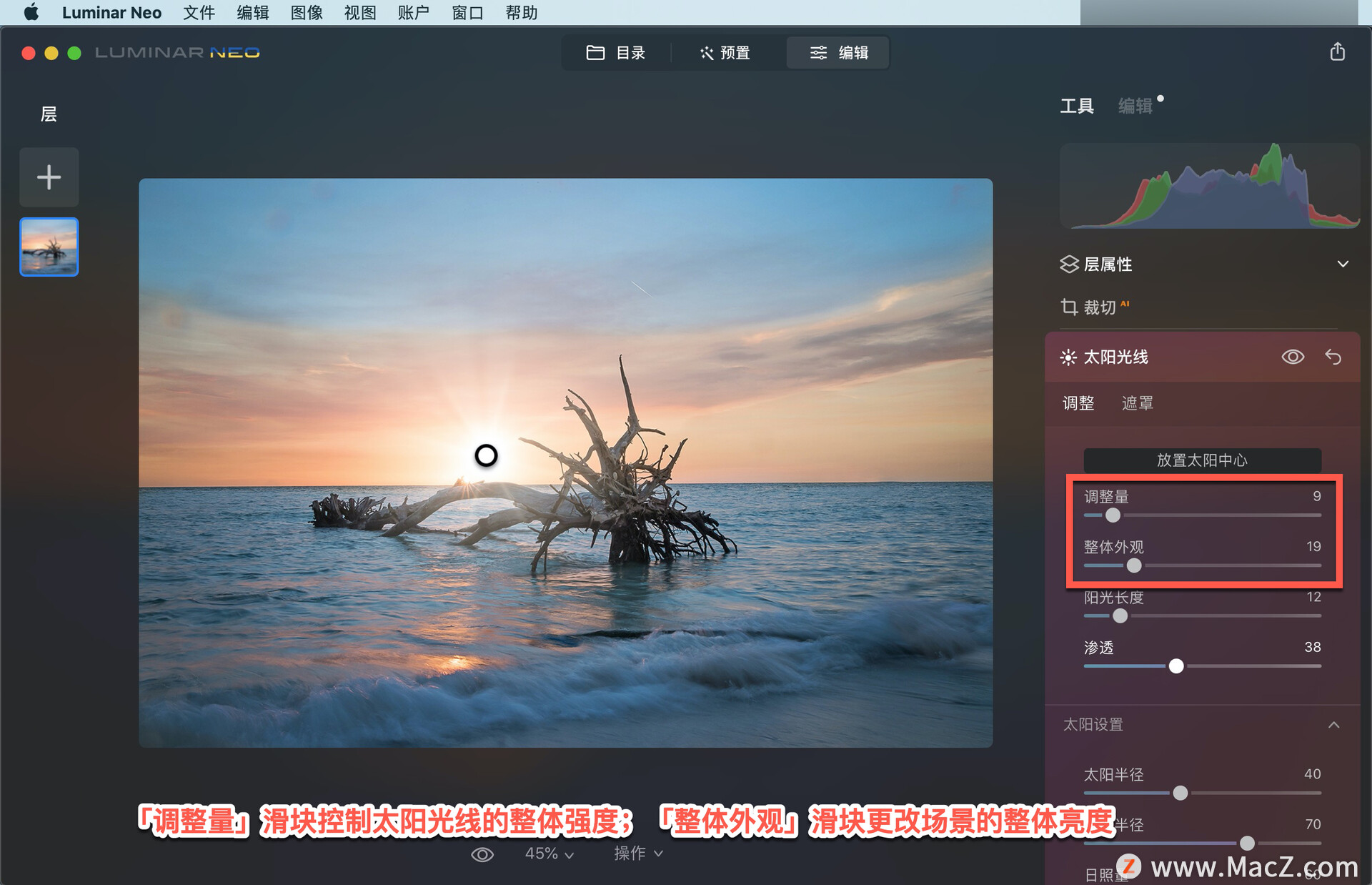The height and width of the screenshot is (885, 1372).
Task: Open the Apple menu
Action: click(x=31, y=12)
